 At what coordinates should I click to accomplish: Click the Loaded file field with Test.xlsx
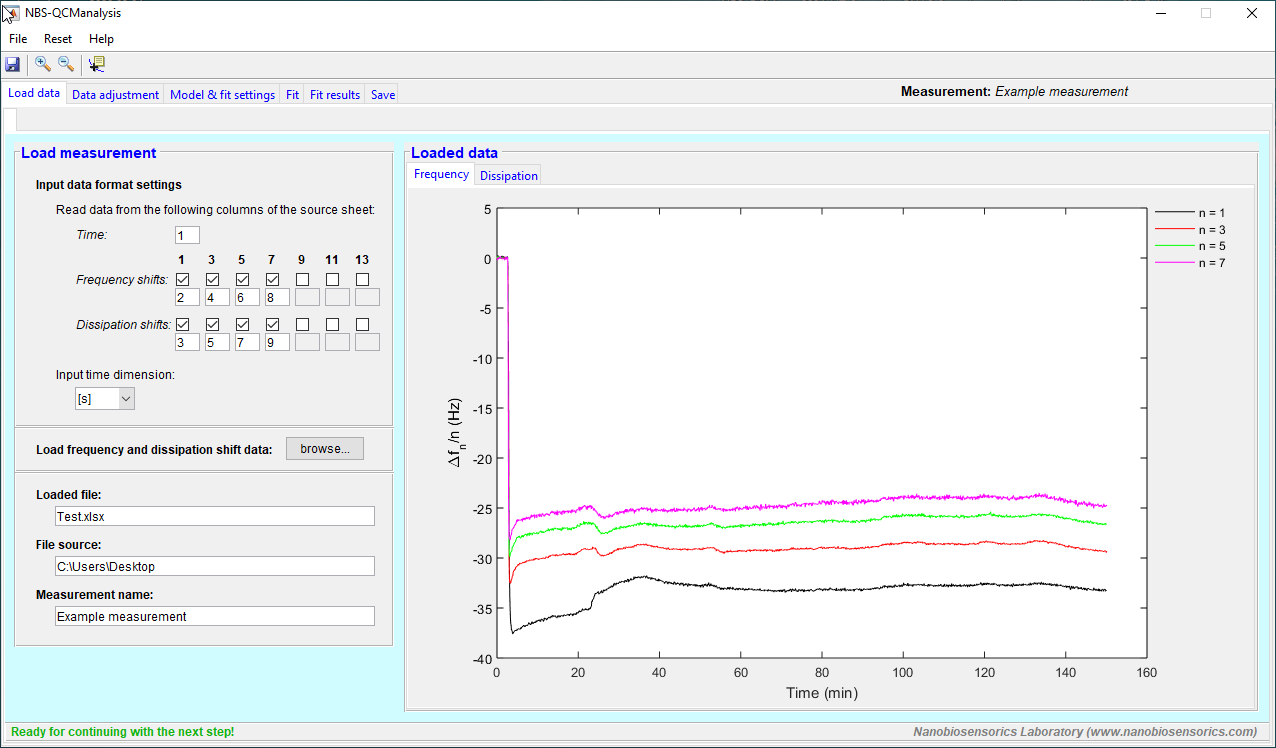pos(215,516)
